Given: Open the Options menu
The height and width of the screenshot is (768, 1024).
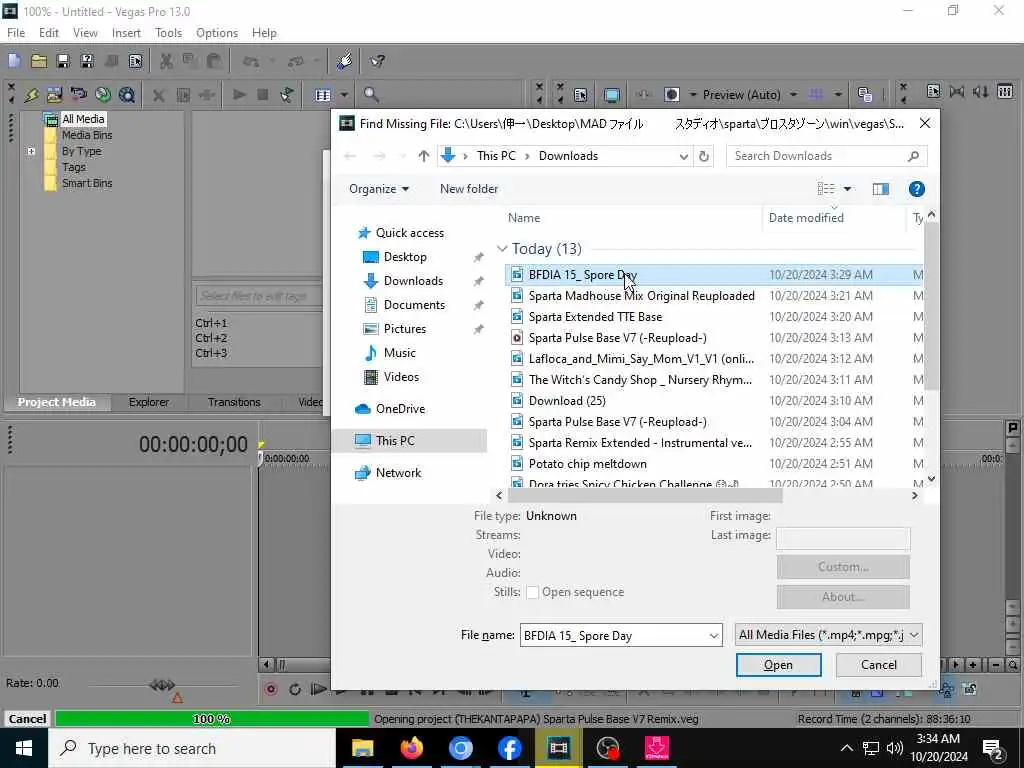Looking at the screenshot, I should [x=217, y=33].
